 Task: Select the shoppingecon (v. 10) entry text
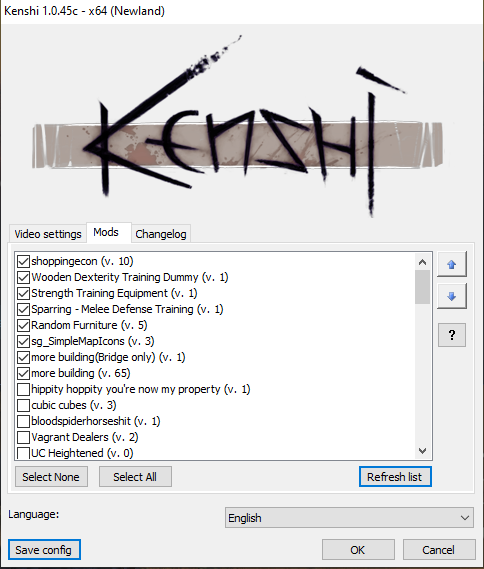(82, 261)
